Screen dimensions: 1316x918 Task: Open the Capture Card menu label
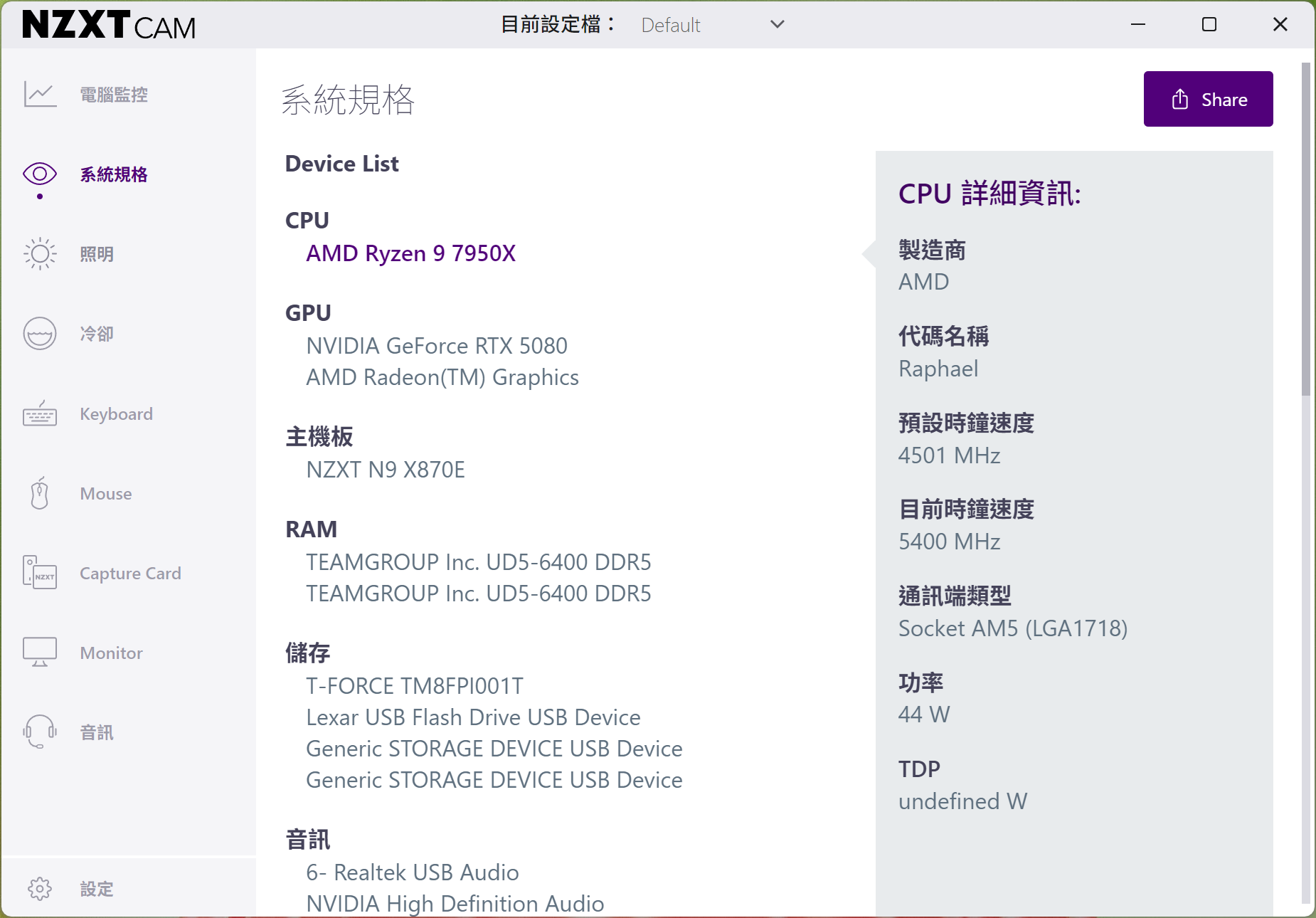(131, 574)
